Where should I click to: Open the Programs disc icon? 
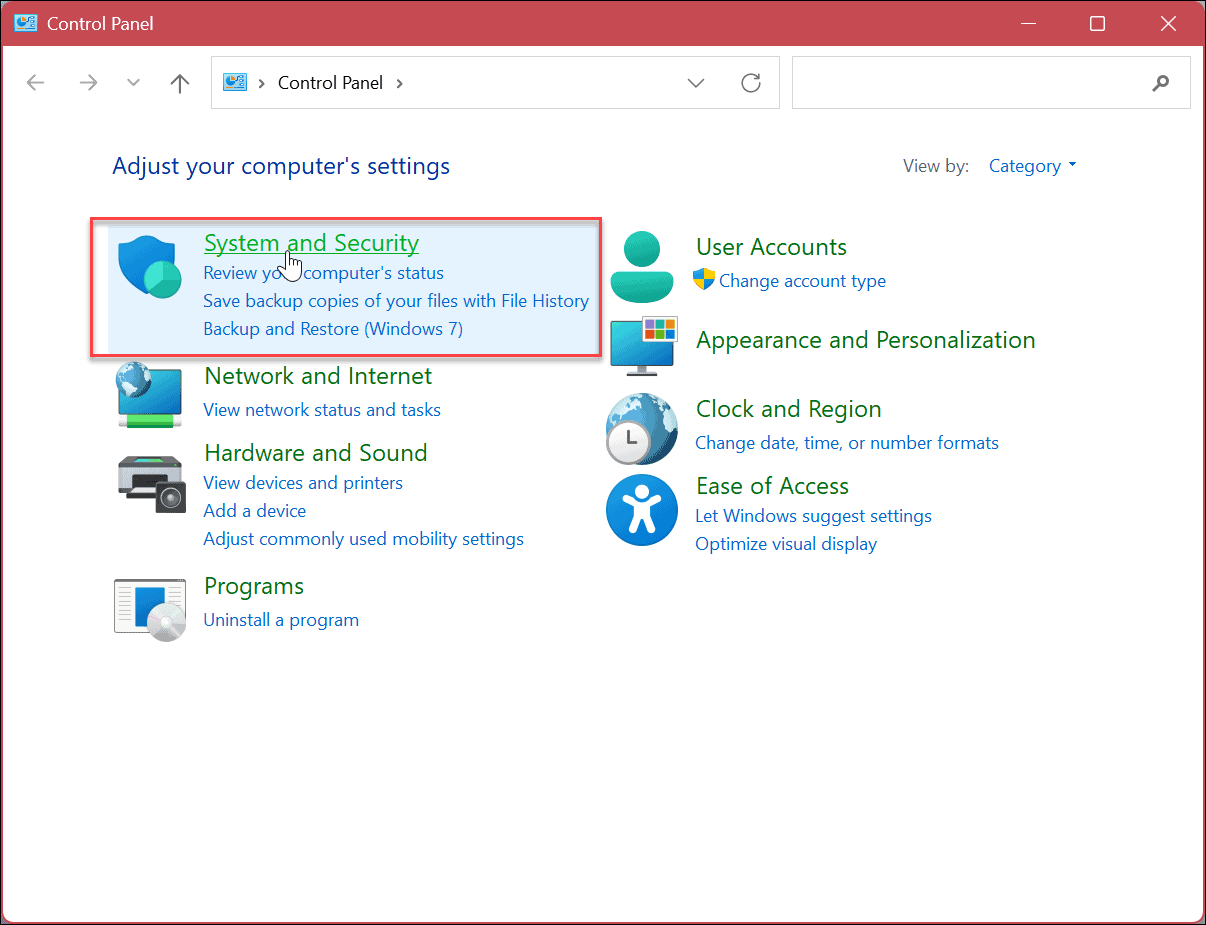click(x=150, y=608)
